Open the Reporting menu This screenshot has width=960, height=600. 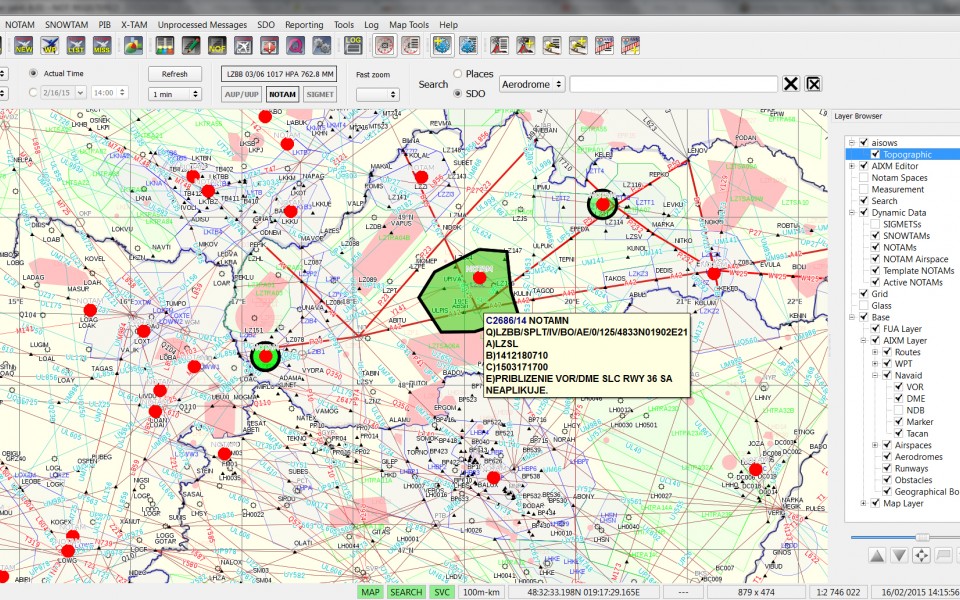point(304,24)
